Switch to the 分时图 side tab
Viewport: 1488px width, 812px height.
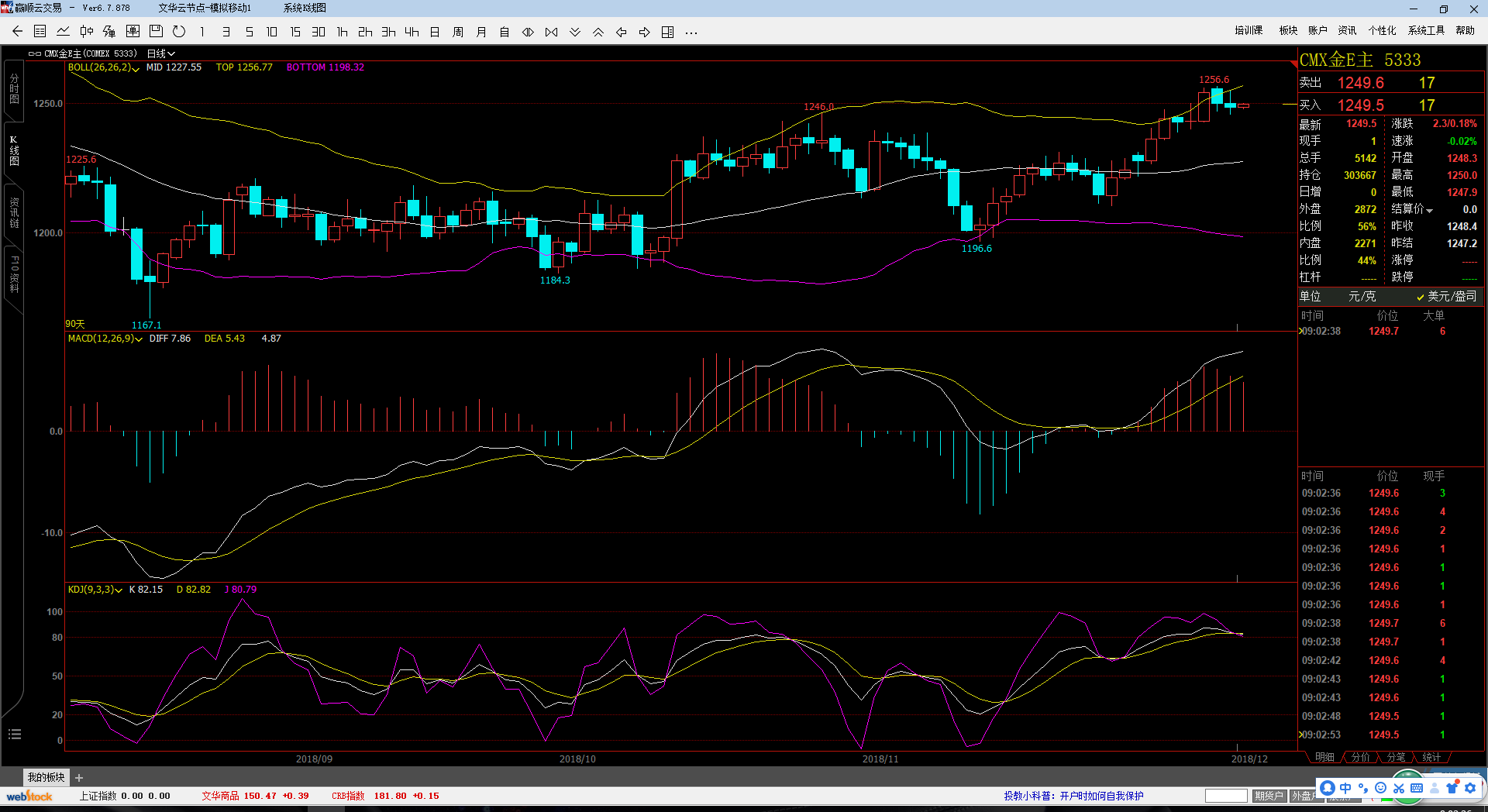[14, 89]
